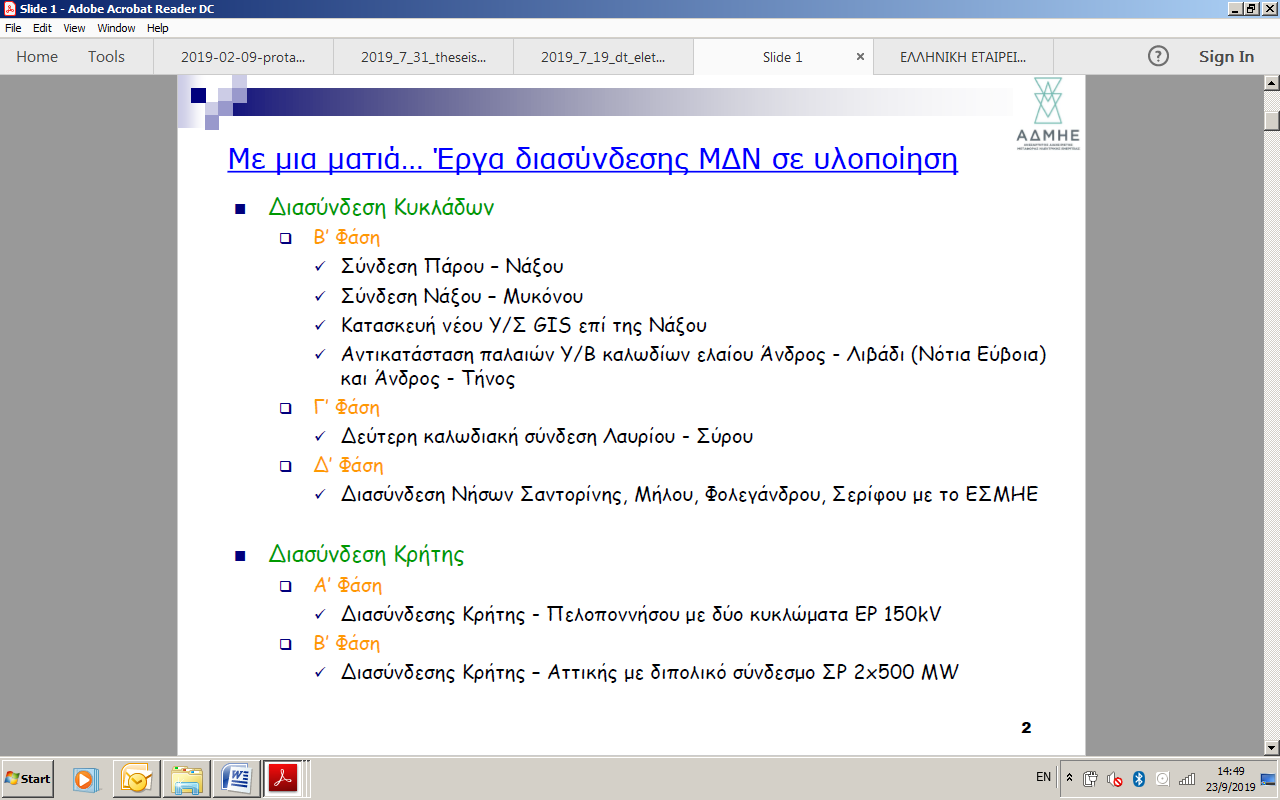
Task: Open the File menu
Action: click(x=13, y=28)
